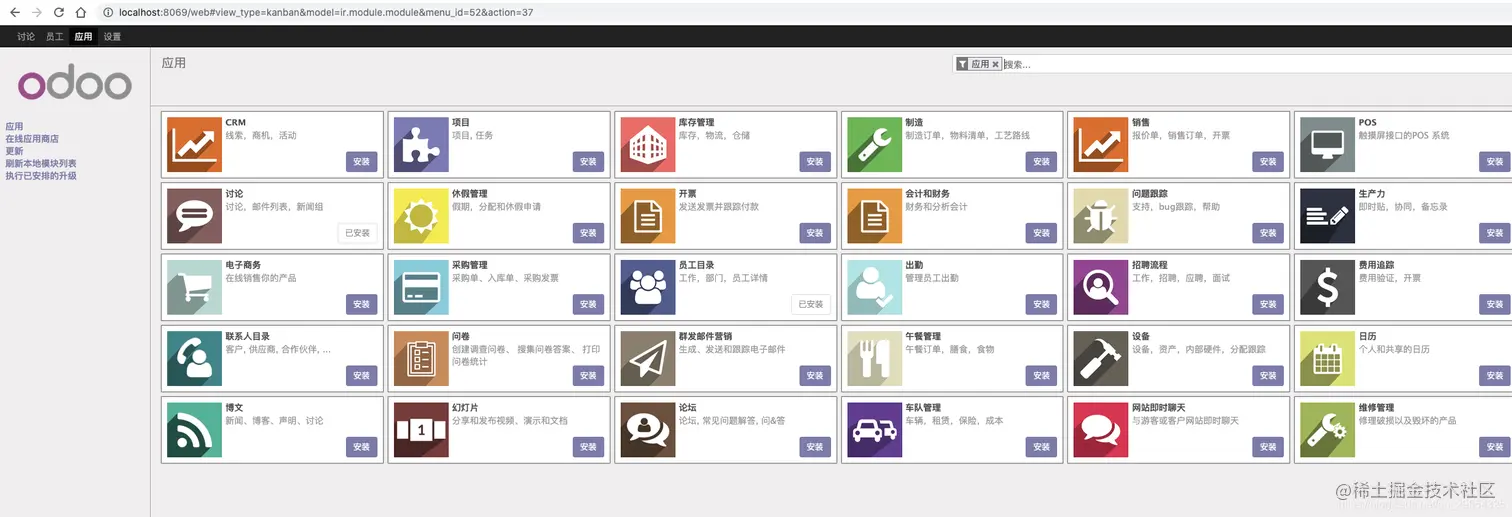The height and width of the screenshot is (517, 1512).
Task: Install the 制造 module
Action: [x=1041, y=162]
